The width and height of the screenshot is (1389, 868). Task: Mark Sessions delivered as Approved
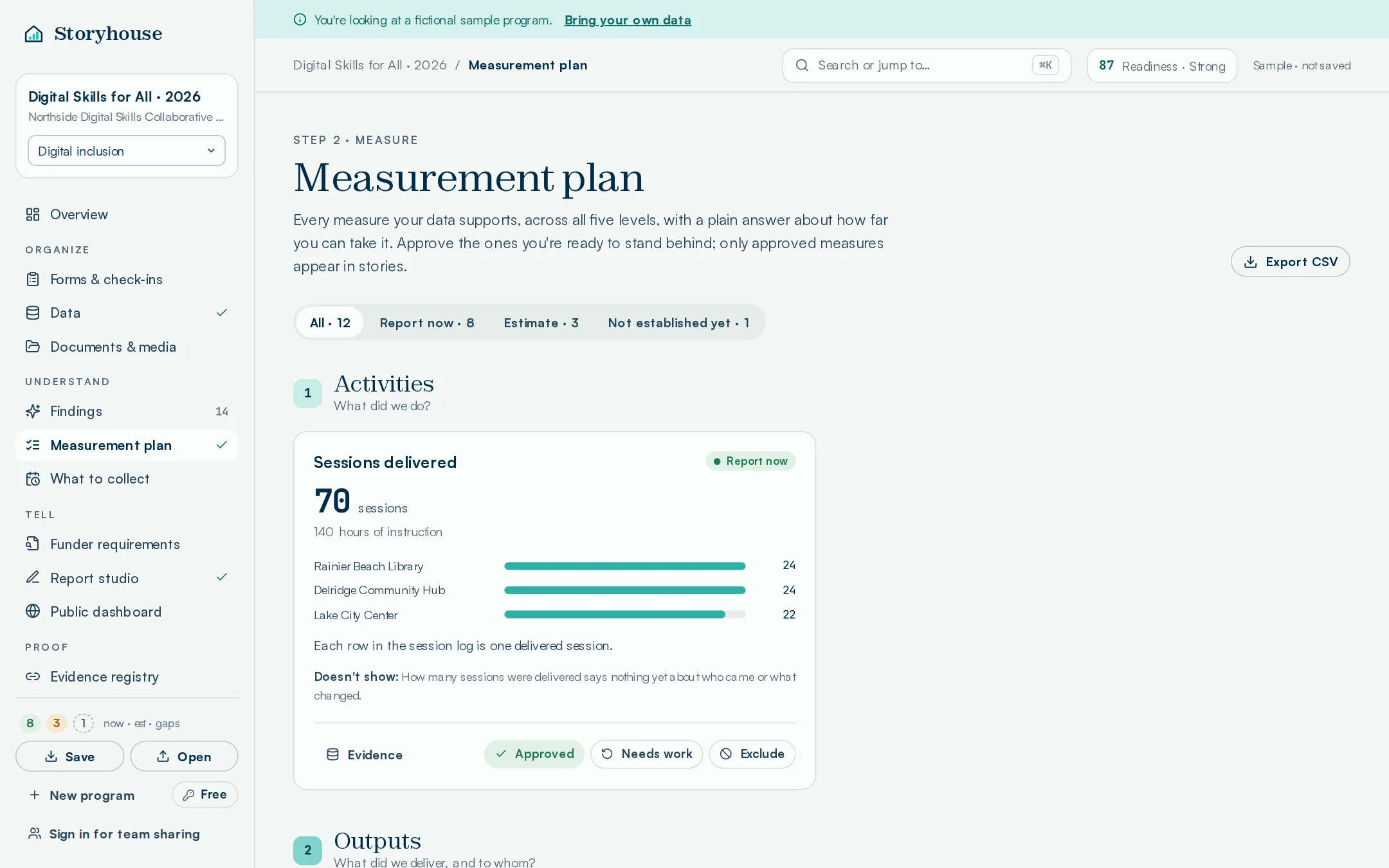point(534,754)
